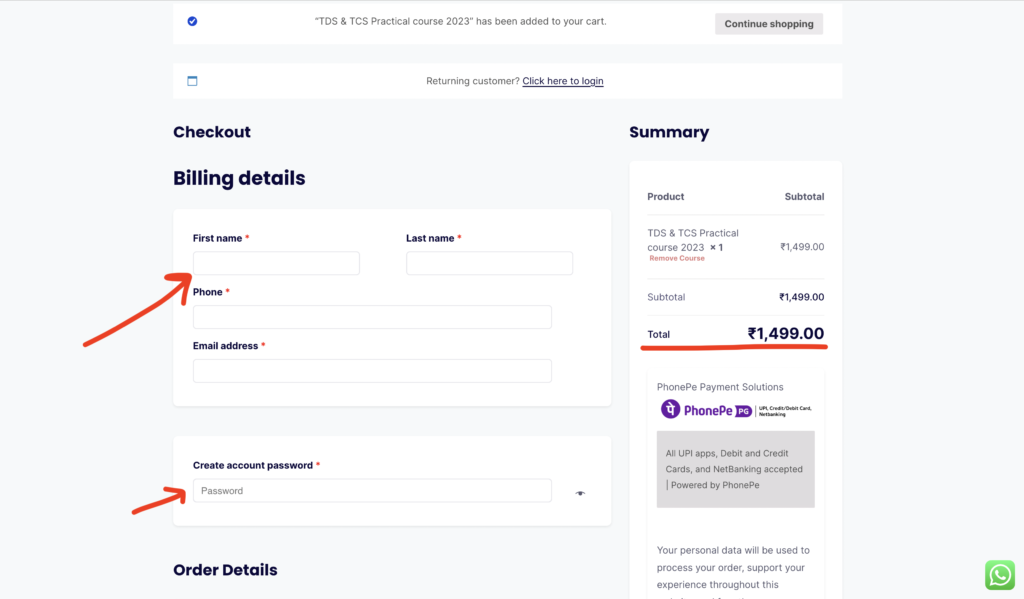Click into the Phone number field
The image size is (1024, 599).
pos(372,317)
